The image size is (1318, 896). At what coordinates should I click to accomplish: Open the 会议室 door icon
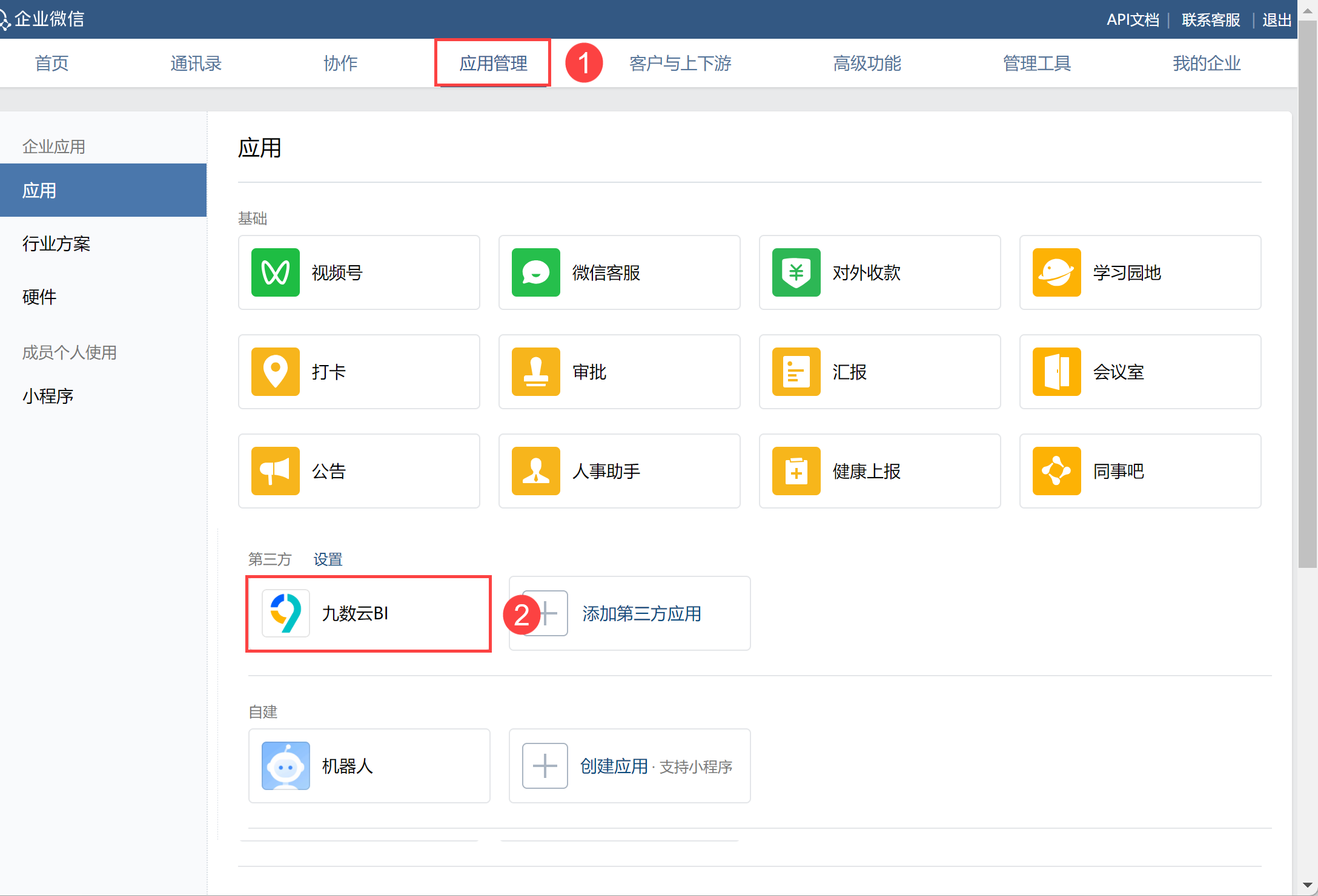pyautogui.click(x=1056, y=372)
